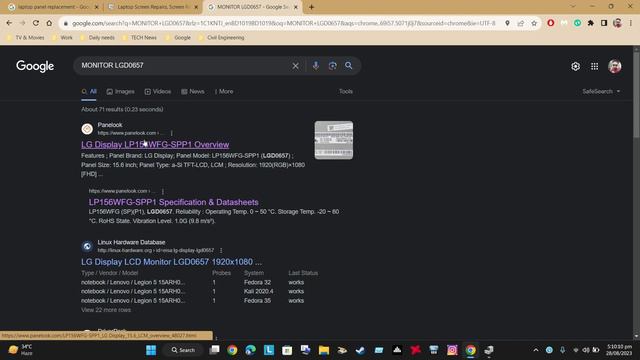Viewport: 640px width, 360px height.
Task: Open the extensions puzzle piece menu
Action: tap(591, 23)
